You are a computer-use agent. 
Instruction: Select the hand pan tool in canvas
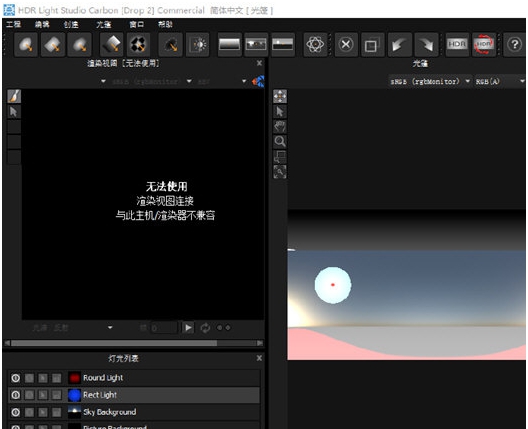click(x=280, y=127)
